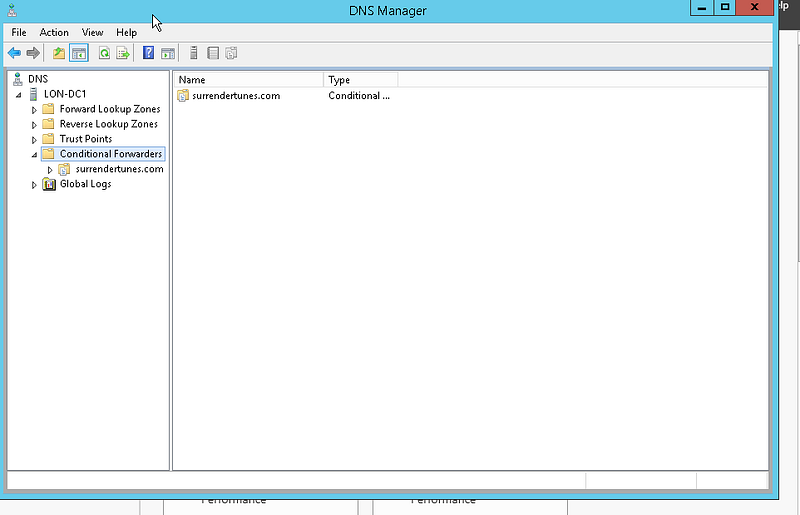Click the 'Conditional ...' type cell

359,95
